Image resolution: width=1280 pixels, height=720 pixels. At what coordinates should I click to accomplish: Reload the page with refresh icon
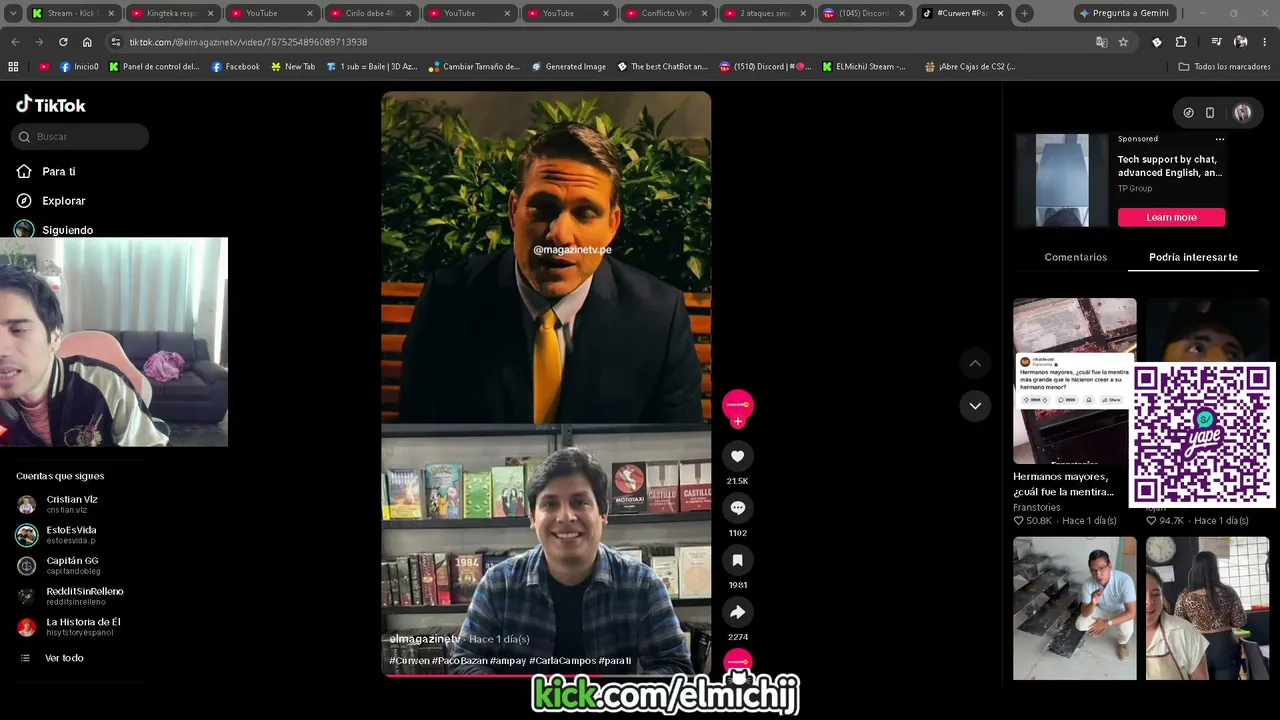coord(63,42)
